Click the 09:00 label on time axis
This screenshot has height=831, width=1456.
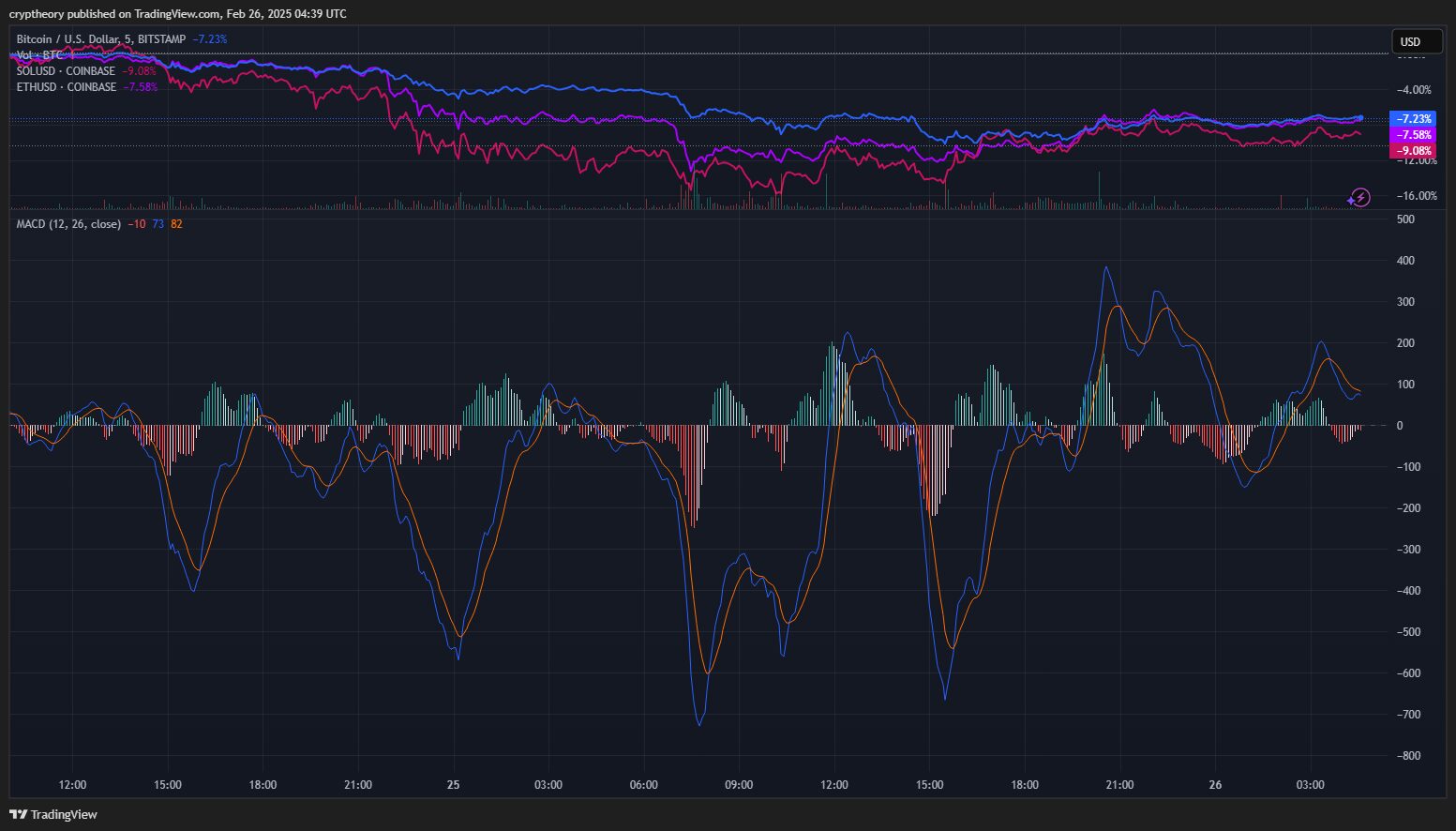[x=739, y=785]
